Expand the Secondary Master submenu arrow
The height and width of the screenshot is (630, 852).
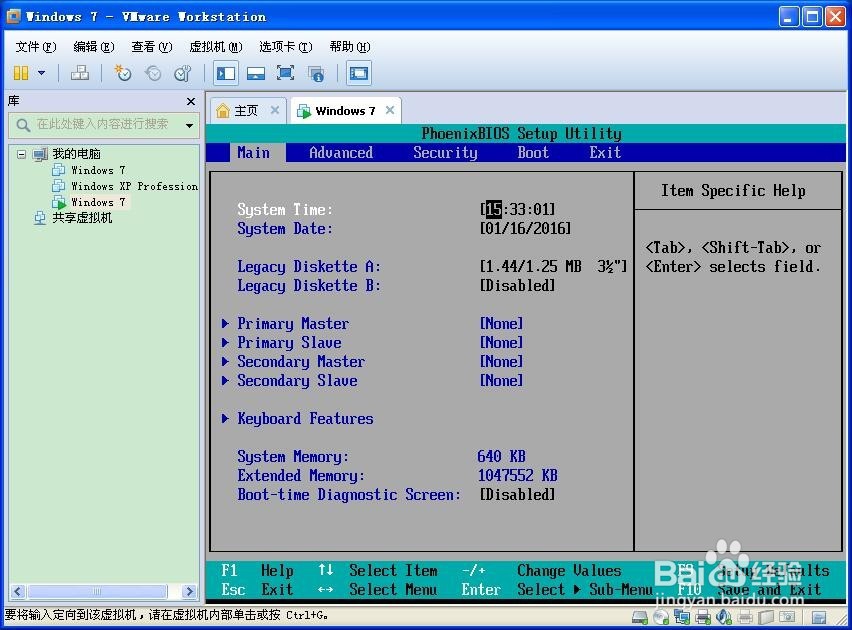coord(225,361)
